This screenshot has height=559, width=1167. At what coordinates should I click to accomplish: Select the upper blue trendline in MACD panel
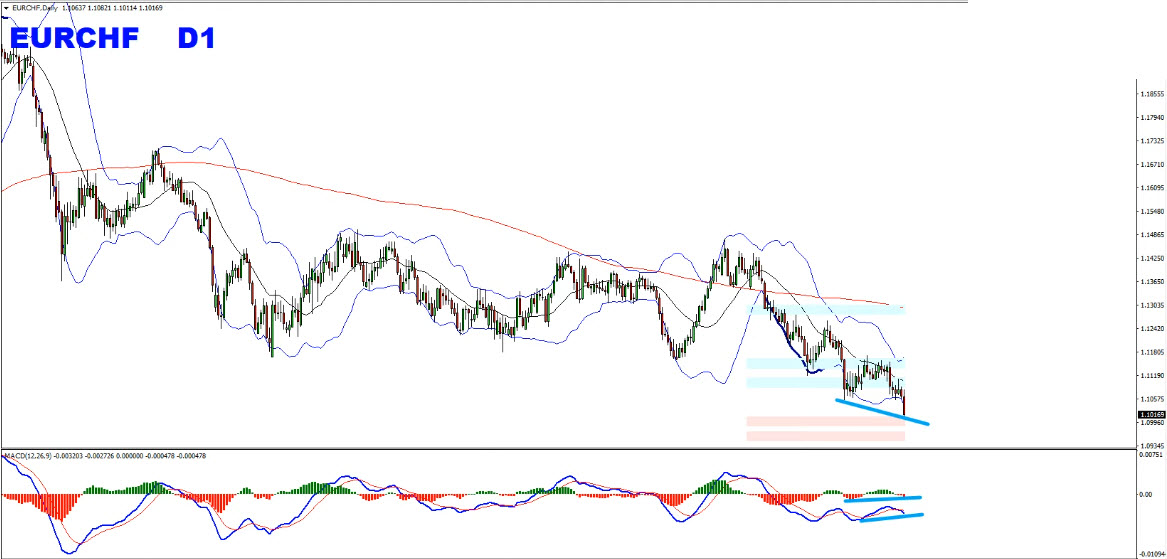tap(882, 498)
